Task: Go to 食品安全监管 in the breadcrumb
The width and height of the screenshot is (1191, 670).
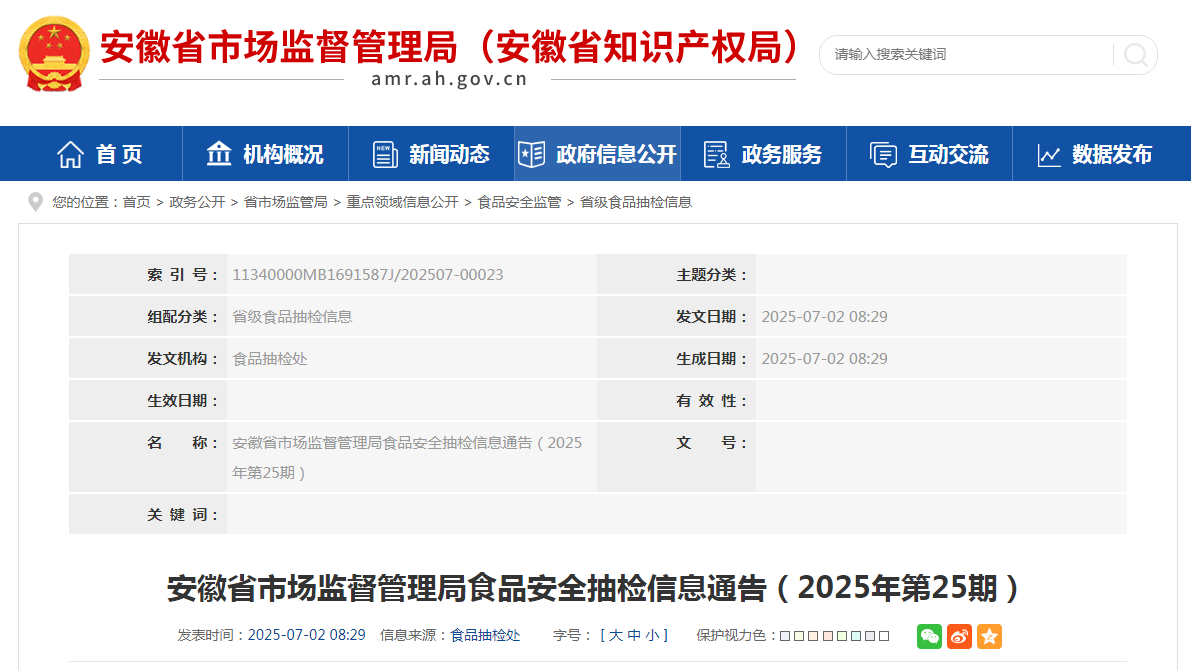Action: click(x=519, y=202)
